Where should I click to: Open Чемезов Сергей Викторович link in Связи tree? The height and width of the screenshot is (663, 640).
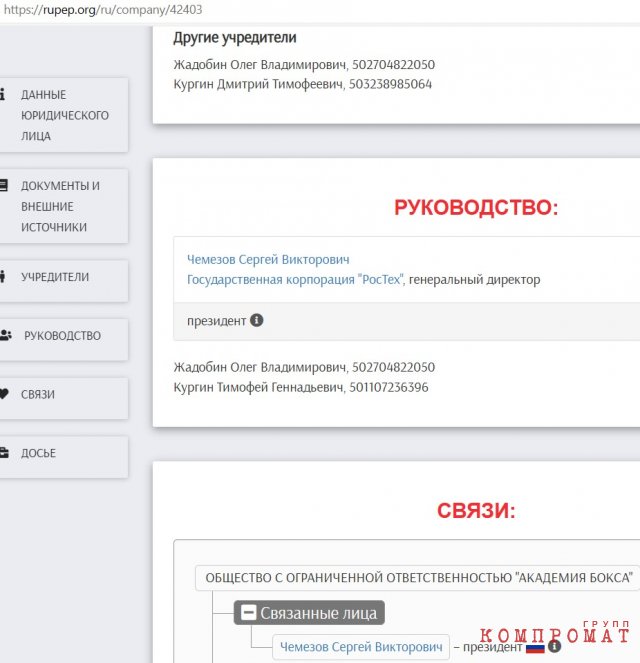click(361, 647)
